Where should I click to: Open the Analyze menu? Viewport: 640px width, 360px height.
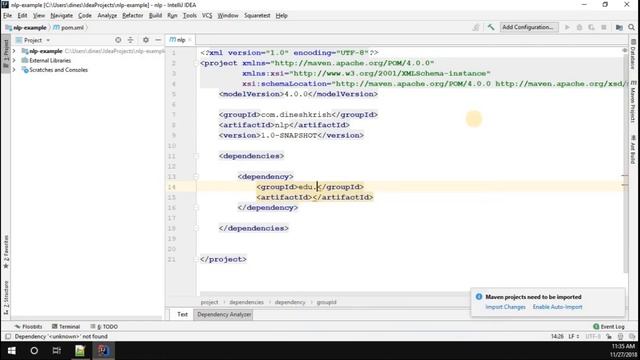pos(107,16)
